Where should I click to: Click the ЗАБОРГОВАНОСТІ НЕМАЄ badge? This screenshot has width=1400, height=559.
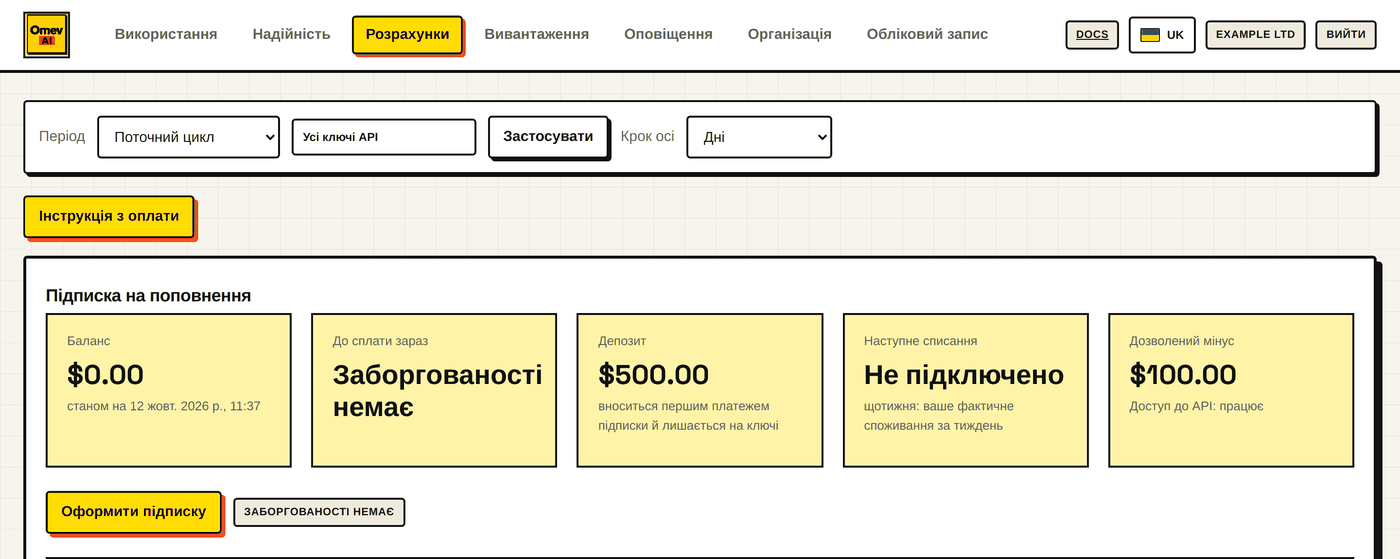[x=319, y=512]
